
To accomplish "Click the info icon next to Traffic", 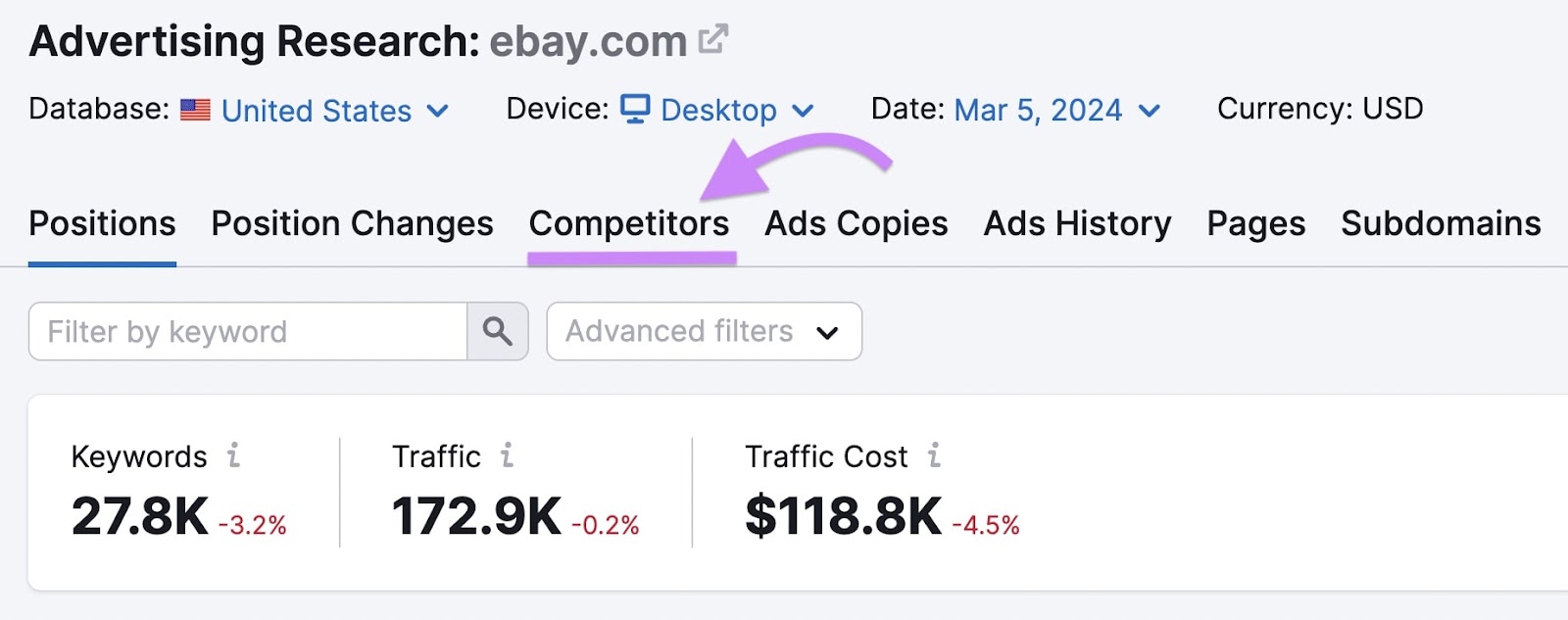I will [506, 455].
